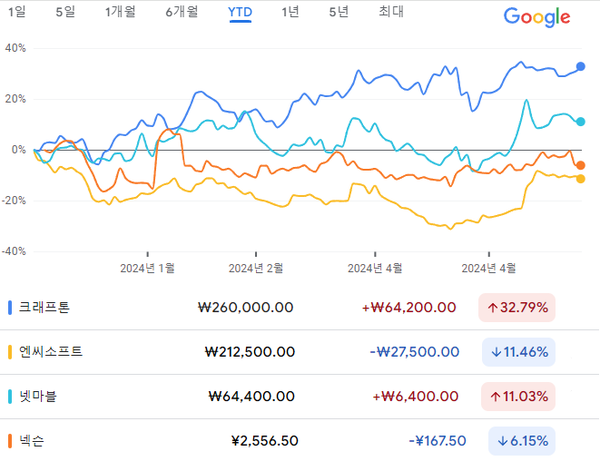This screenshot has width=600, height=461.
Task: Click the cyan 넷마블 line endpoint dot
Action: 581,122
